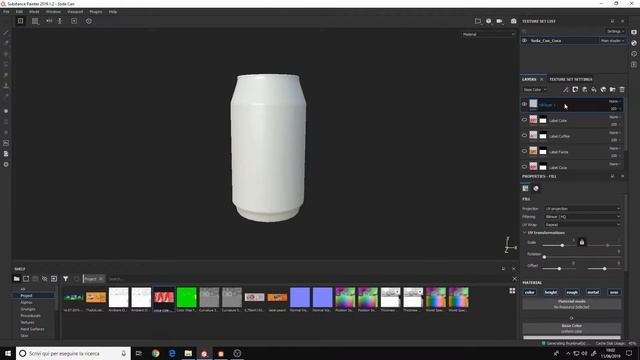
Task: Delete the selected layer with trash icon
Action: tap(622, 89)
